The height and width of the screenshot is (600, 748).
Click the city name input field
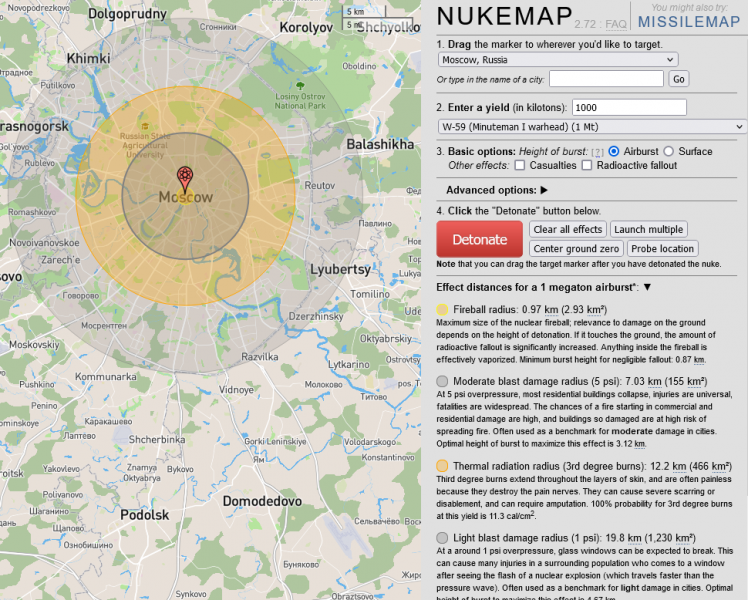(606, 79)
